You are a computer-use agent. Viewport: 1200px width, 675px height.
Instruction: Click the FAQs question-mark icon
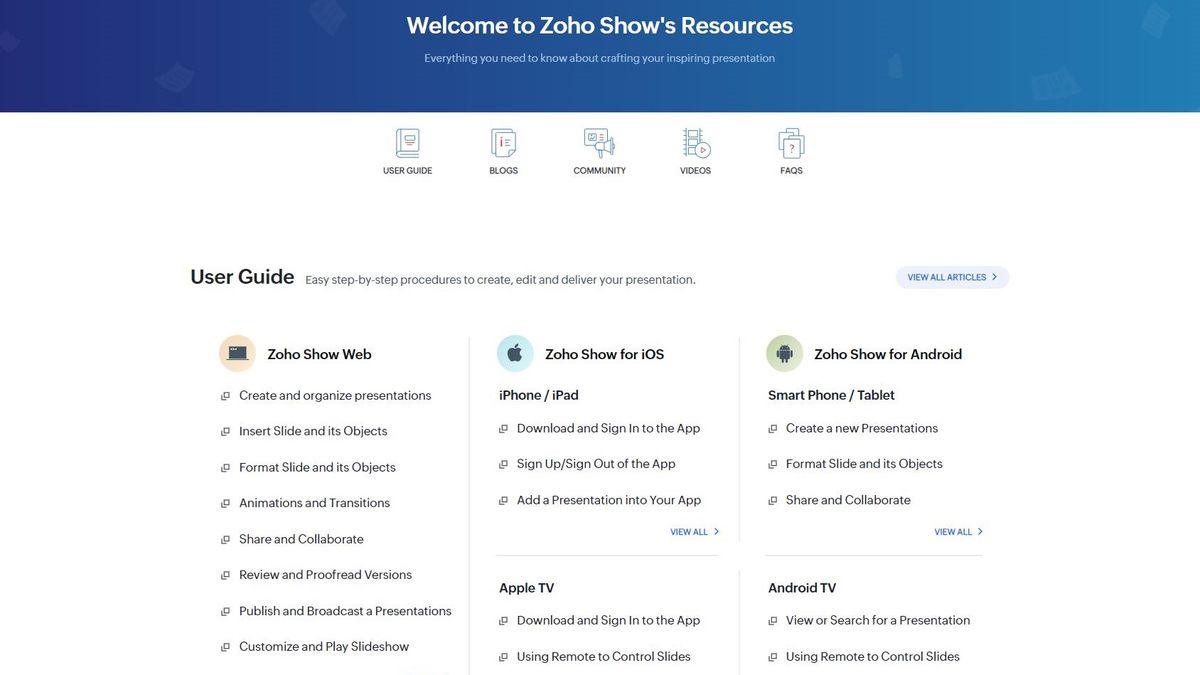click(x=791, y=142)
